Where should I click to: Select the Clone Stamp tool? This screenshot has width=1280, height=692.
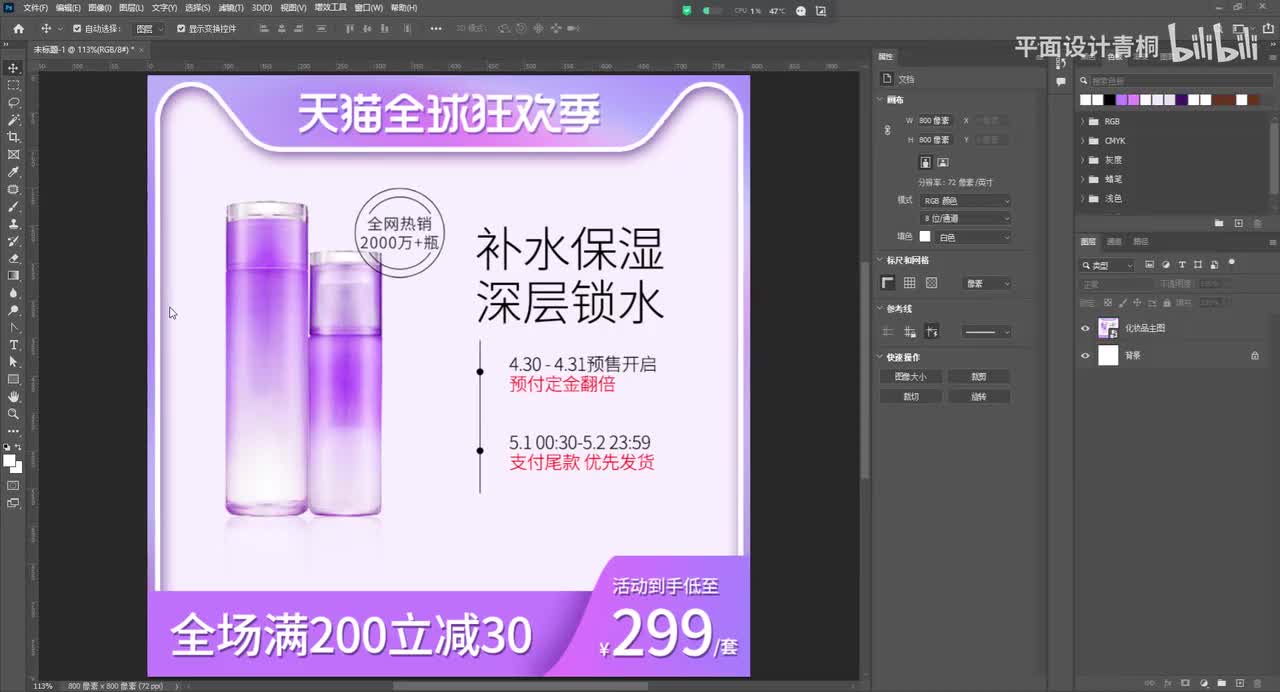(13, 224)
